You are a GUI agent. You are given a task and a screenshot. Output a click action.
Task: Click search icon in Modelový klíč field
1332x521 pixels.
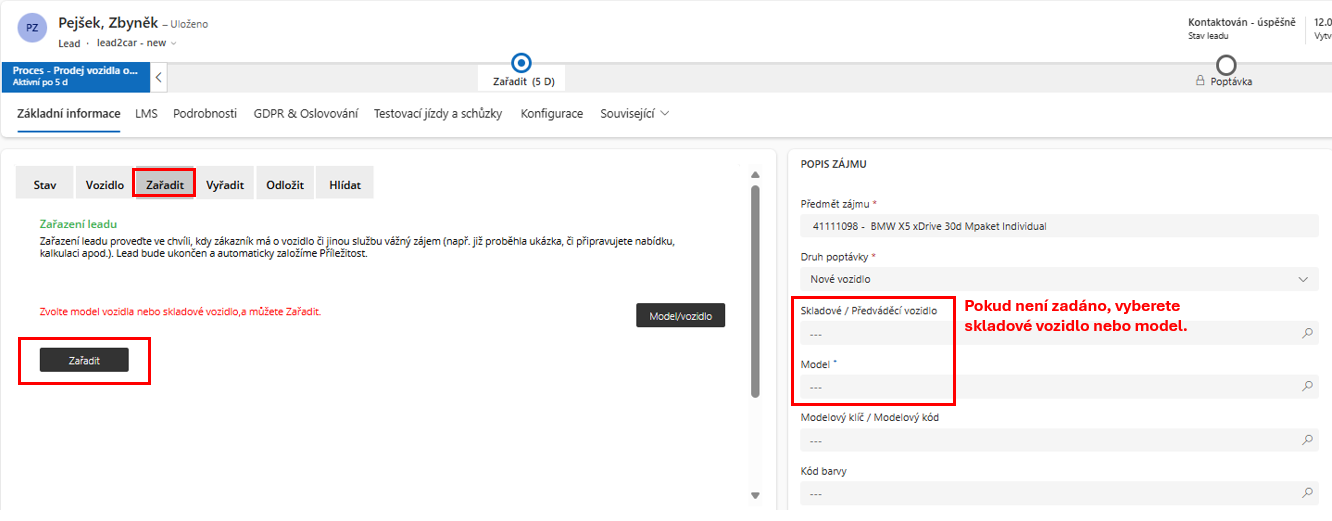click(x=1307, y=440)
